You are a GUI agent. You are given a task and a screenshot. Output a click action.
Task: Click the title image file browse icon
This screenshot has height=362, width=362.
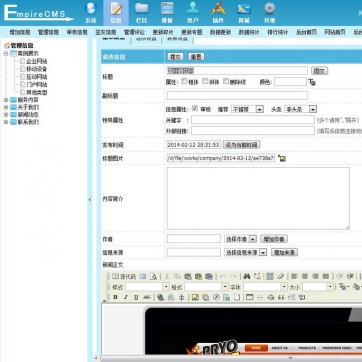(x=282, y=158)
